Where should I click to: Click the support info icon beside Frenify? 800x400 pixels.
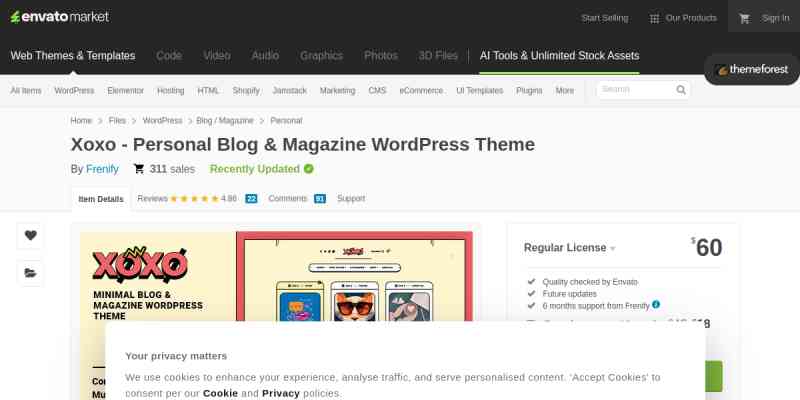[656, 304]
